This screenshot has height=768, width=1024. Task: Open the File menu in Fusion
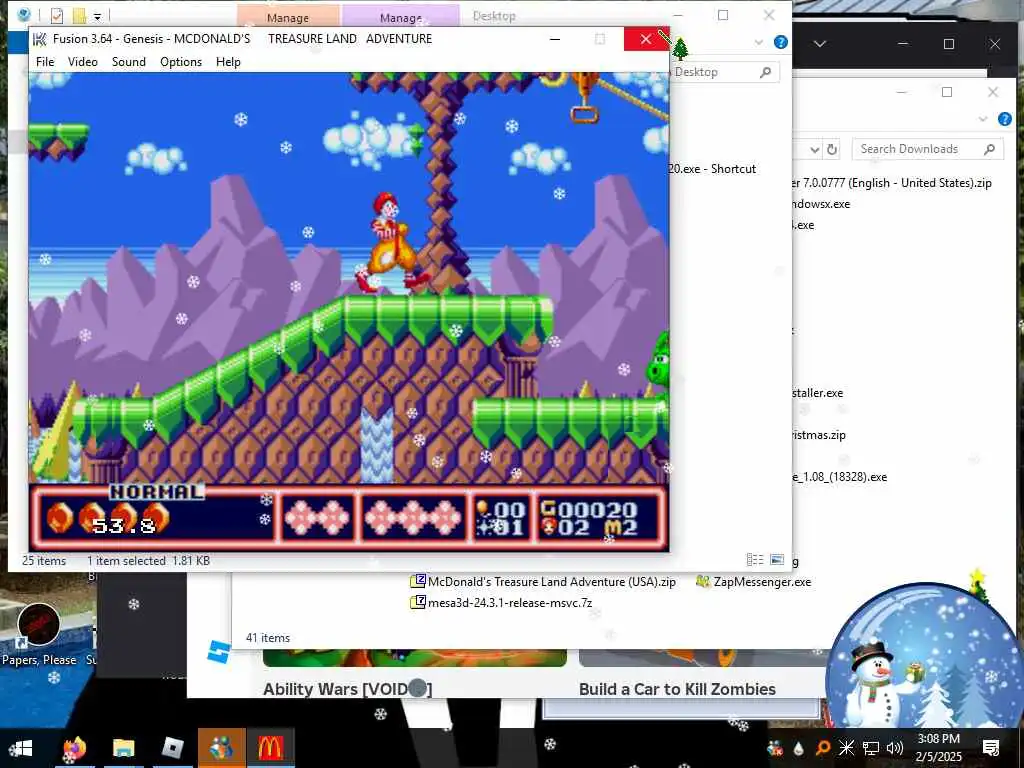[x=45, y=62]
